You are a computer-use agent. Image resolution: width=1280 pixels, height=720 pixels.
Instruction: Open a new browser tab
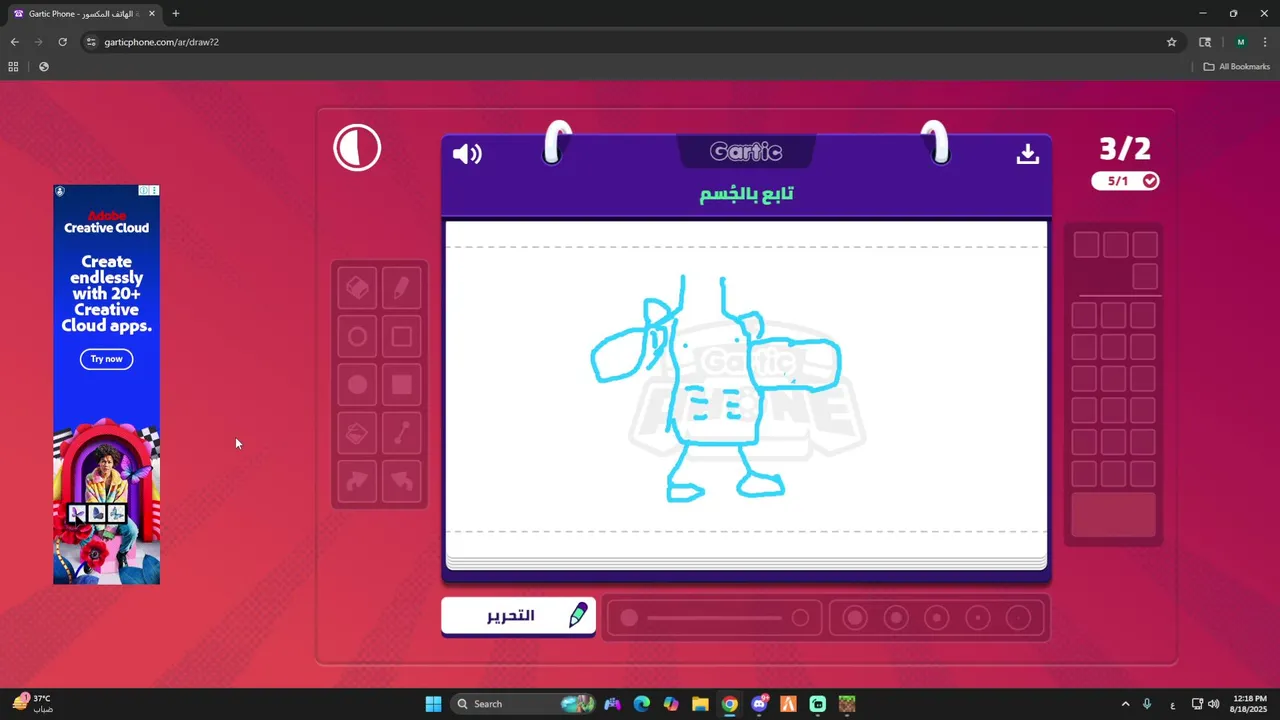[176, 14]
